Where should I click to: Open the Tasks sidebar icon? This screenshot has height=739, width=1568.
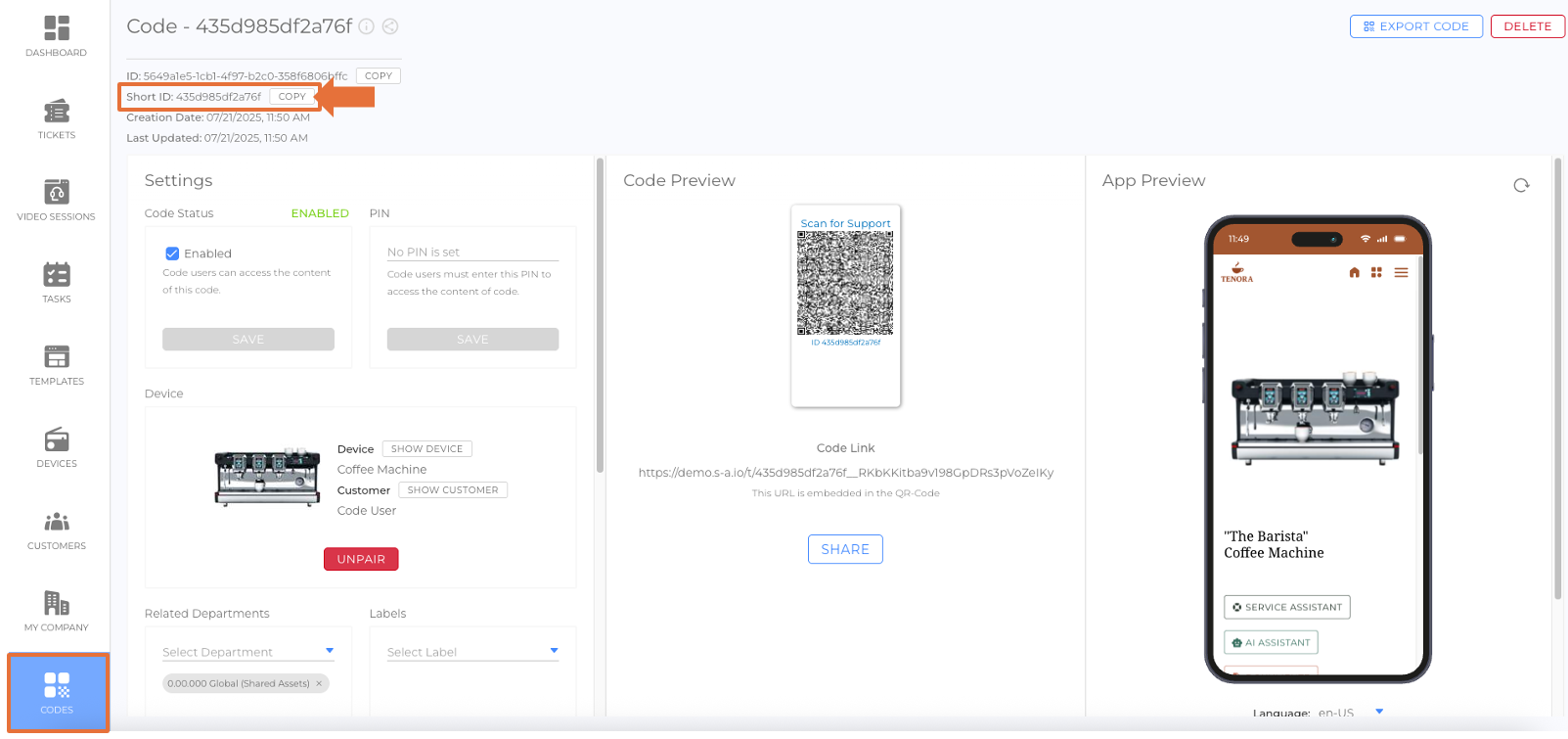tap(57, 282)
